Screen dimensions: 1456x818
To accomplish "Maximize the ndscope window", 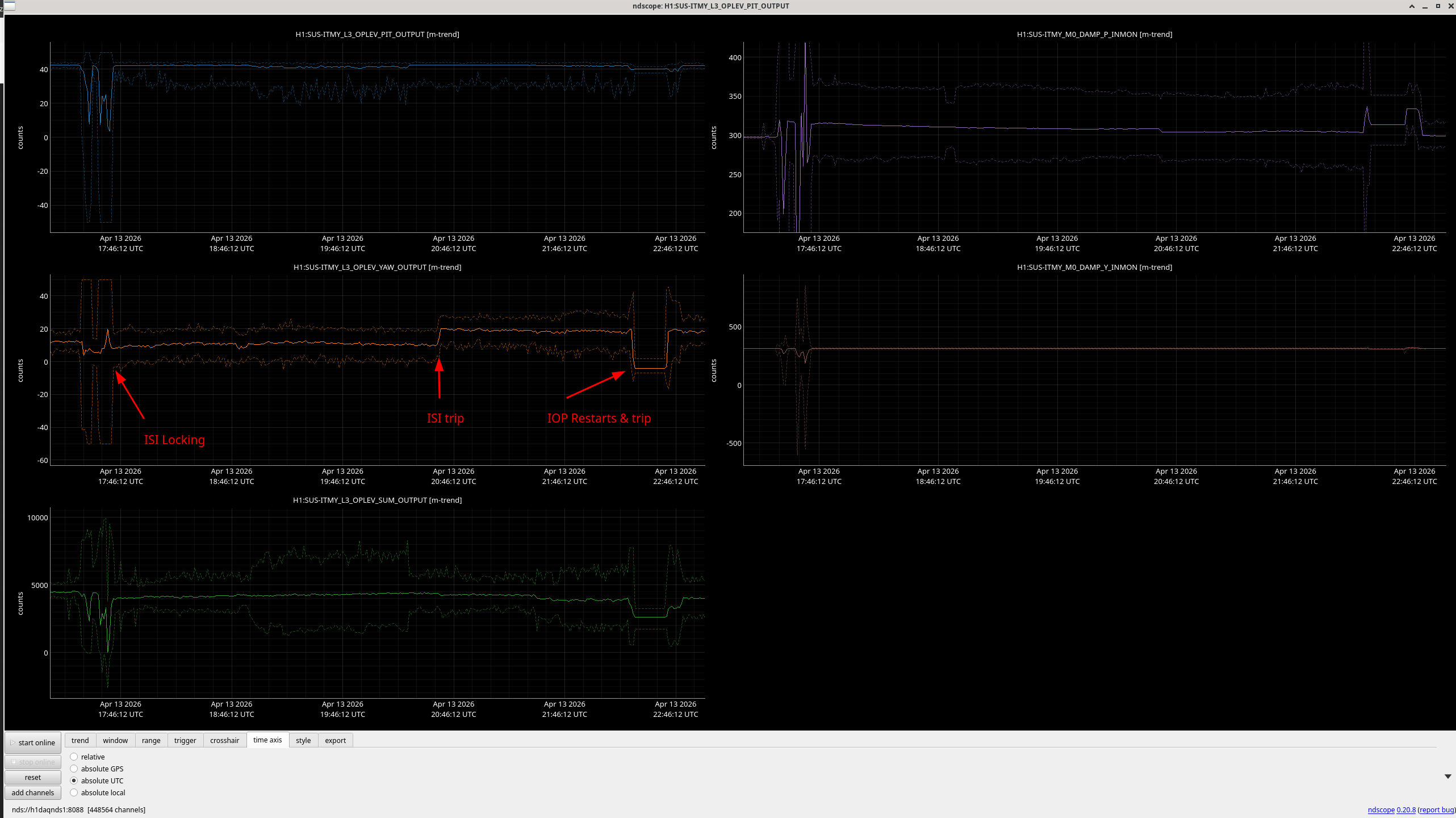I will (1438, 6).
